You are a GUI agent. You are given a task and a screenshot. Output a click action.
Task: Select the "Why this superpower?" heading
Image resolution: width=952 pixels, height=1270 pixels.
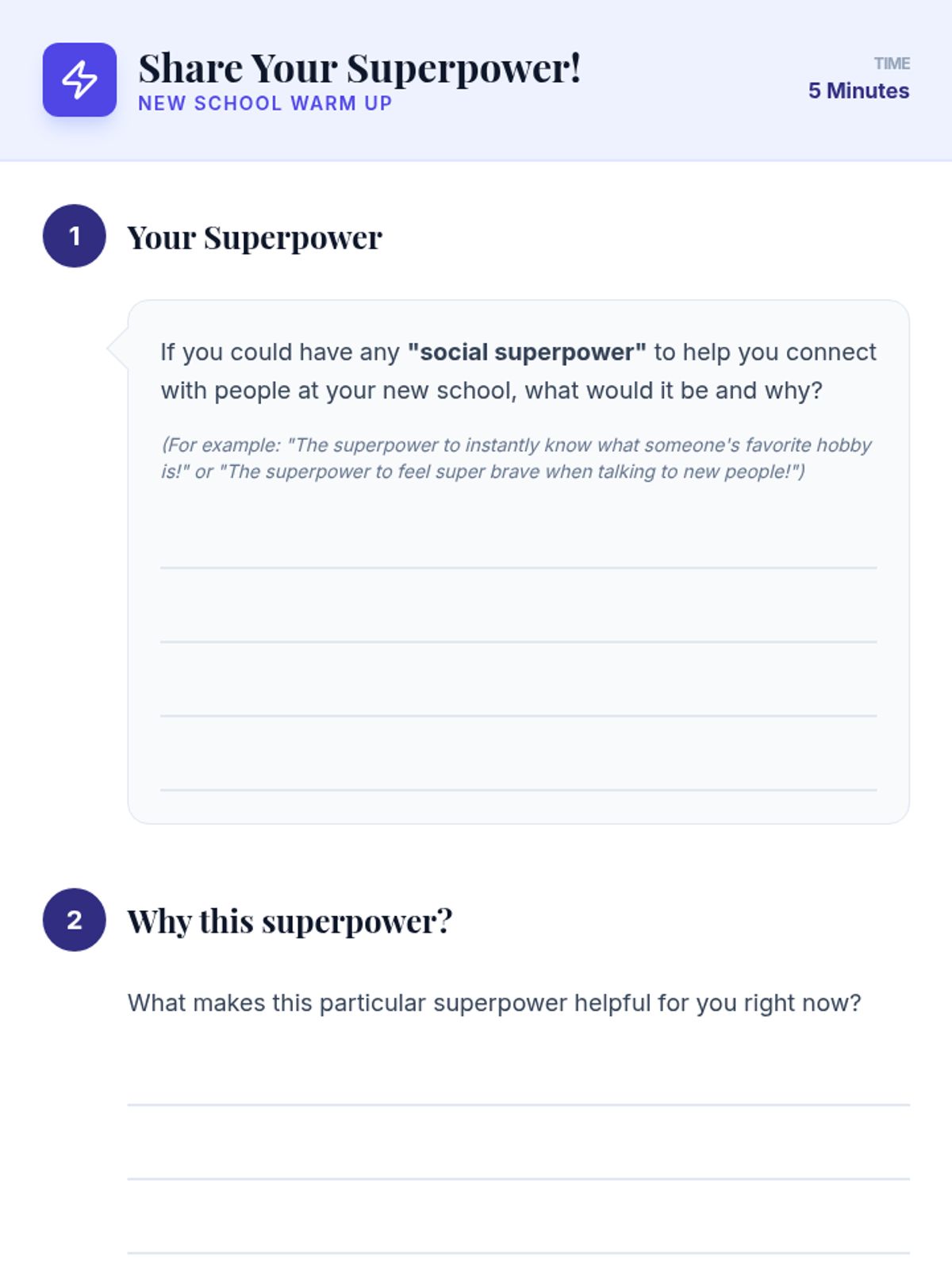click(290, 922)
